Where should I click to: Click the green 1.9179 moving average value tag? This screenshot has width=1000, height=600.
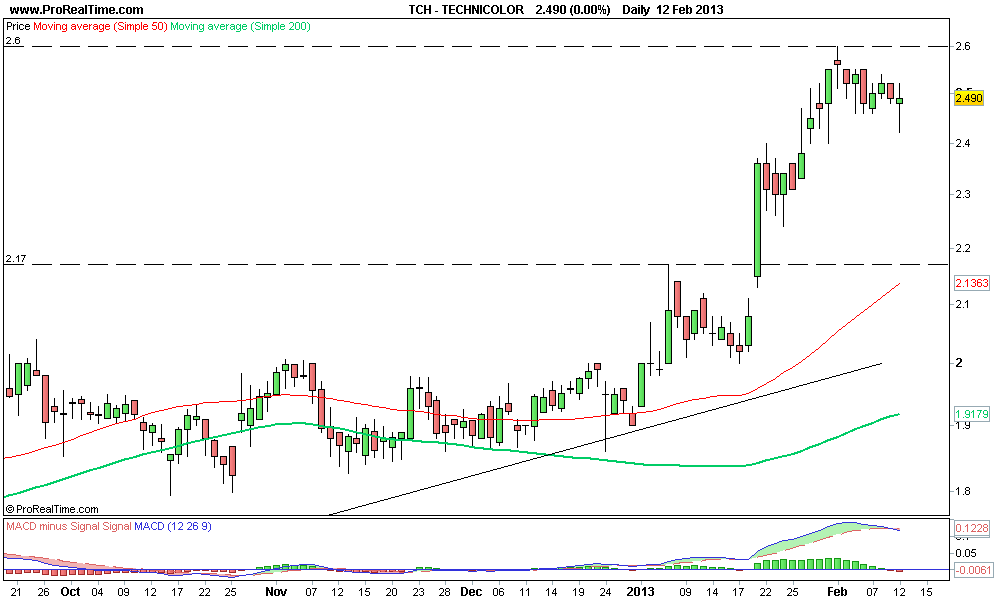971,414
